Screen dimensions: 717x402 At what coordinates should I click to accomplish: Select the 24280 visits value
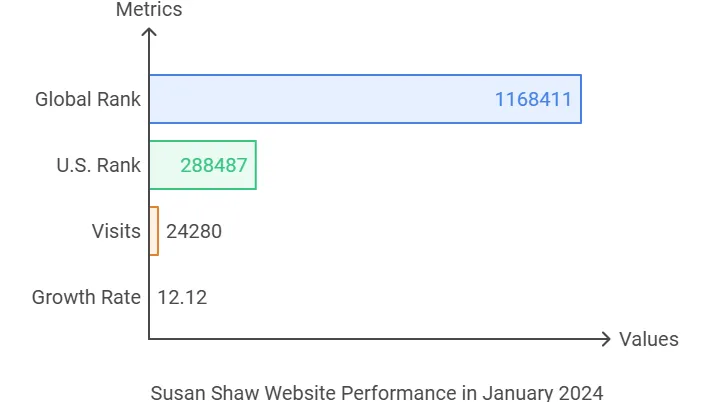(194, 231)
